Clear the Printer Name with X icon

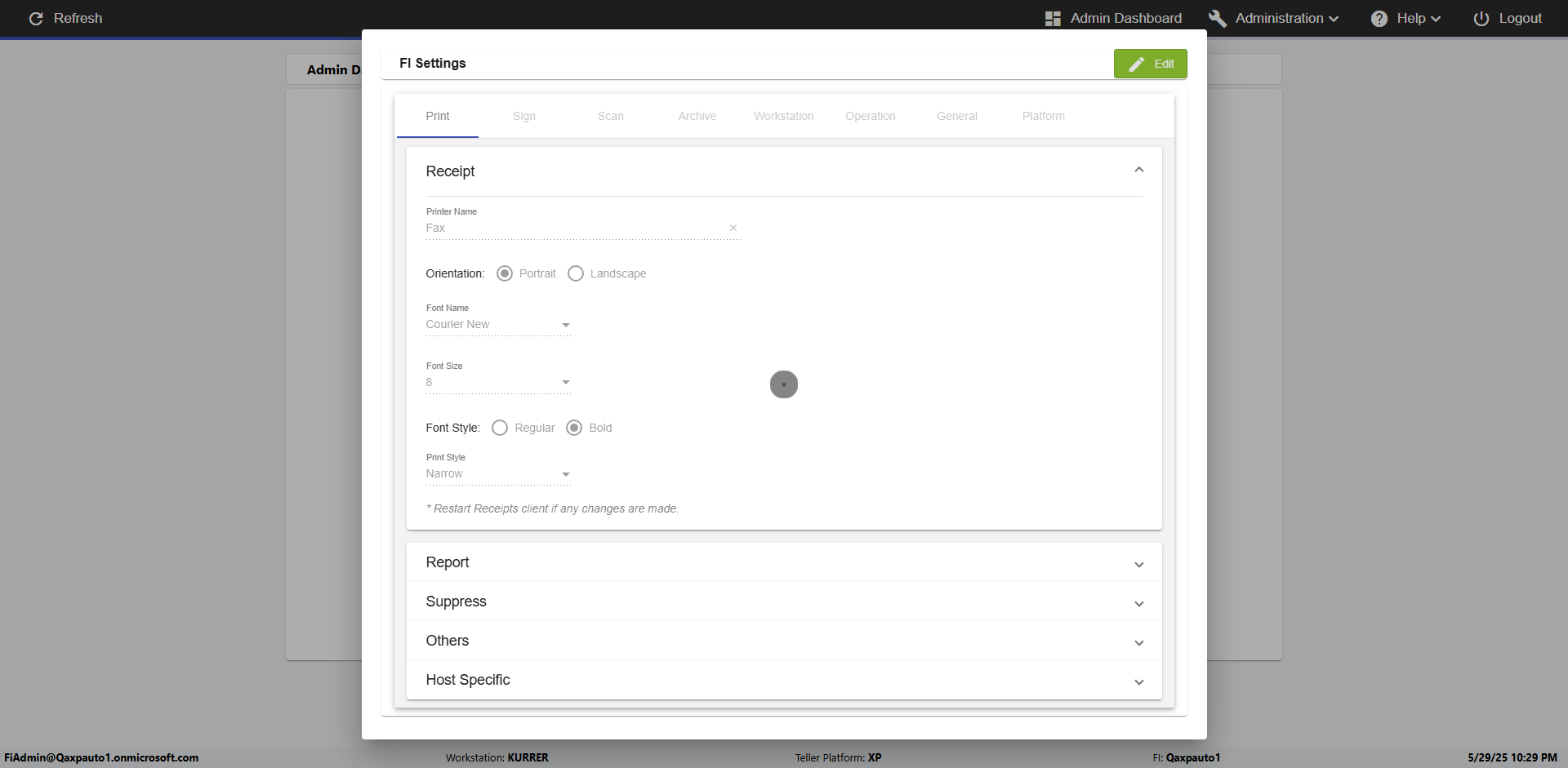coord(733,228)
